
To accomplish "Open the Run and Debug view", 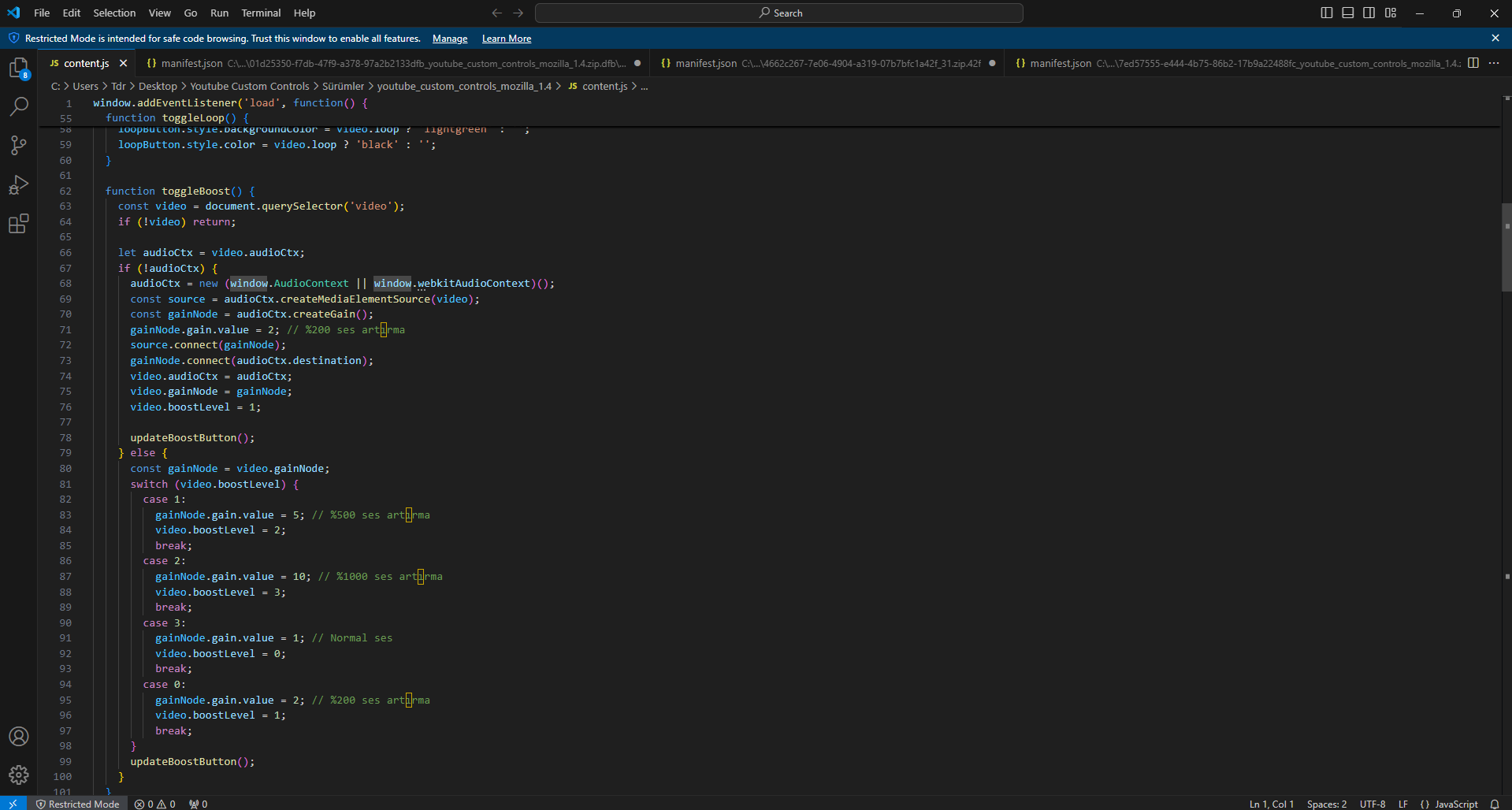I will (x=19, y=184).
